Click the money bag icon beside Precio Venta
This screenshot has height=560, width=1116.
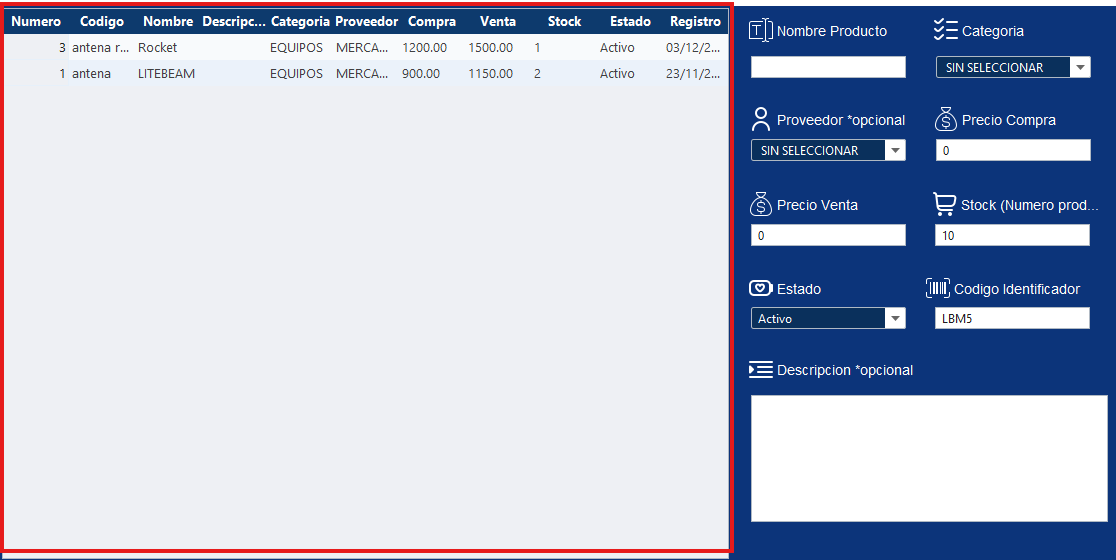(x=760, y=204)
